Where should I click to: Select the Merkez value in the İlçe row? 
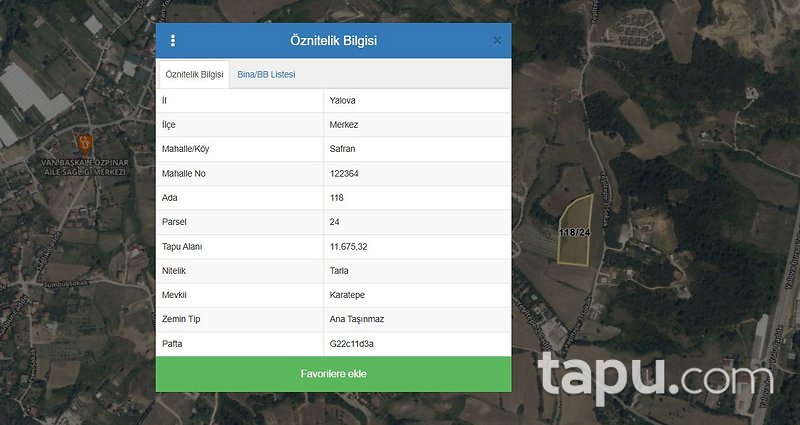[x=344, y=125]
